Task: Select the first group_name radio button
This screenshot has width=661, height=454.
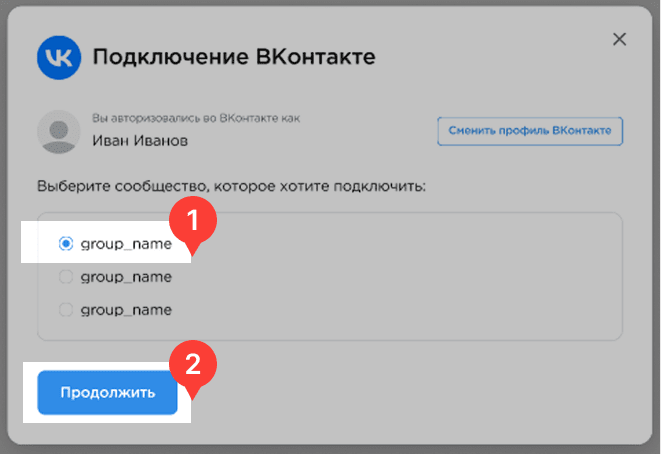Action: (x=66, y=243)
